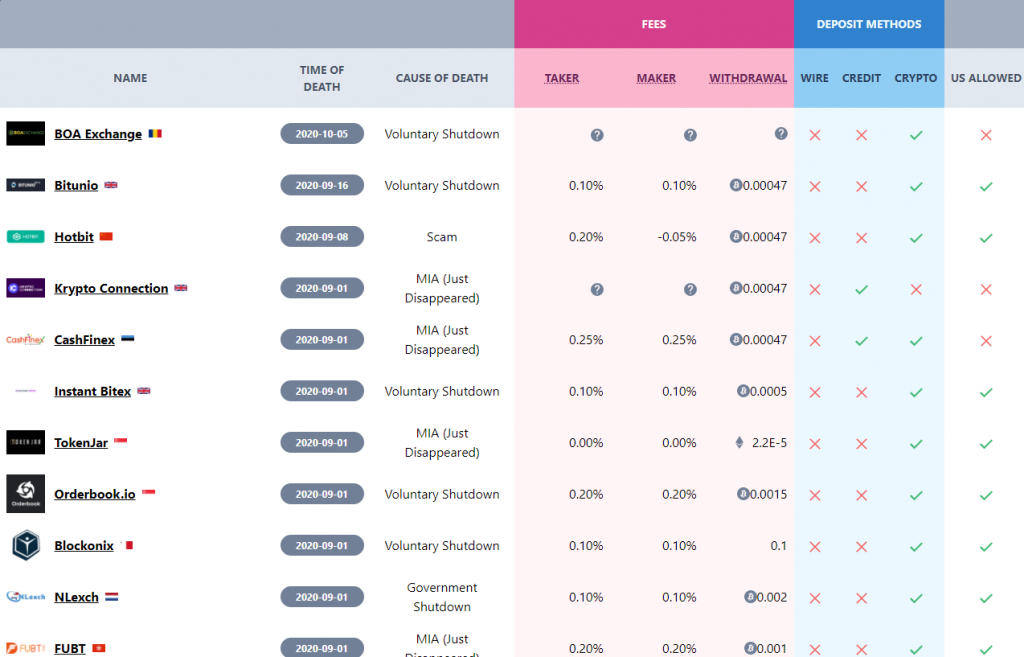Click the UK flag beside Bitunio
Screen dimensions: 1024x657
click(111, 185)
